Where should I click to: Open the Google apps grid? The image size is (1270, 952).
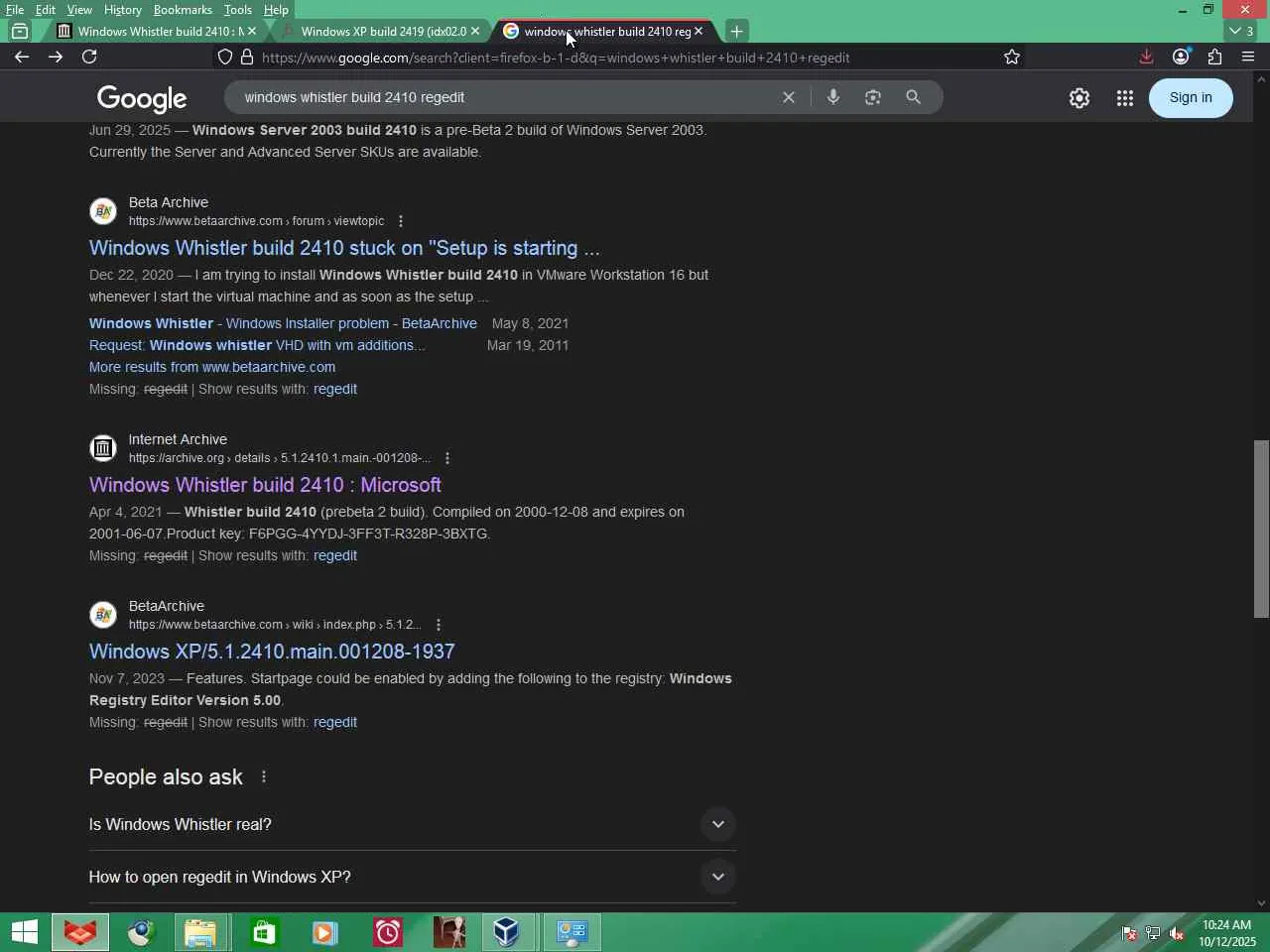click(1124, 97)
